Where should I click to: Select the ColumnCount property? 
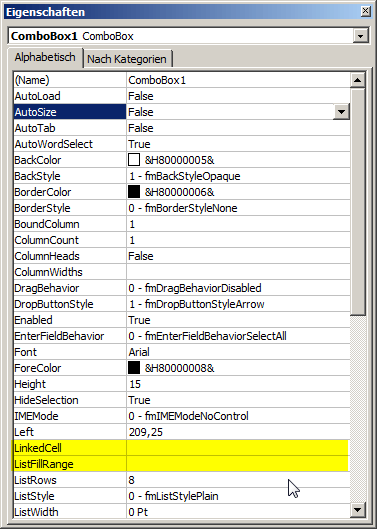point(70,240)
